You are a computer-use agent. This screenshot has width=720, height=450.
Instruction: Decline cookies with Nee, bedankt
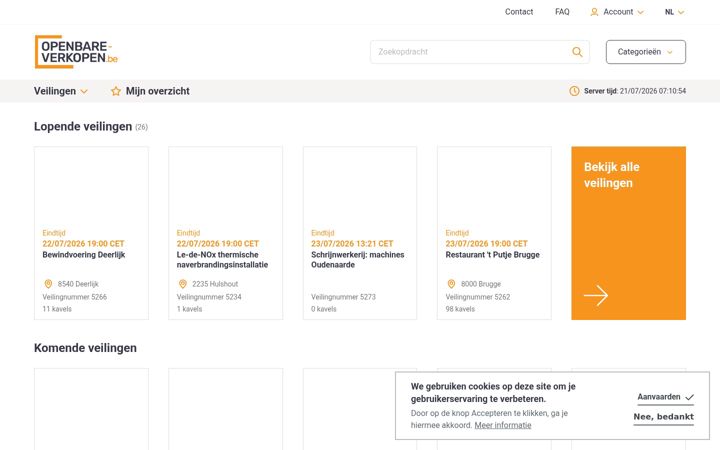click(664, 417)
